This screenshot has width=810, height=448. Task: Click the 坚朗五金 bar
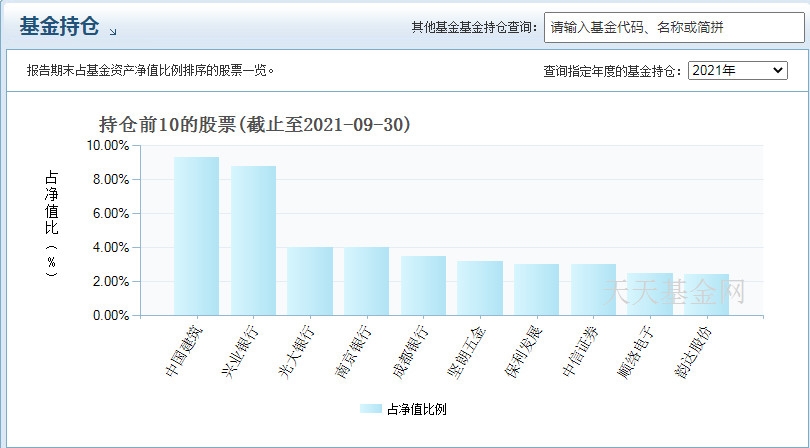coord(480,288)
